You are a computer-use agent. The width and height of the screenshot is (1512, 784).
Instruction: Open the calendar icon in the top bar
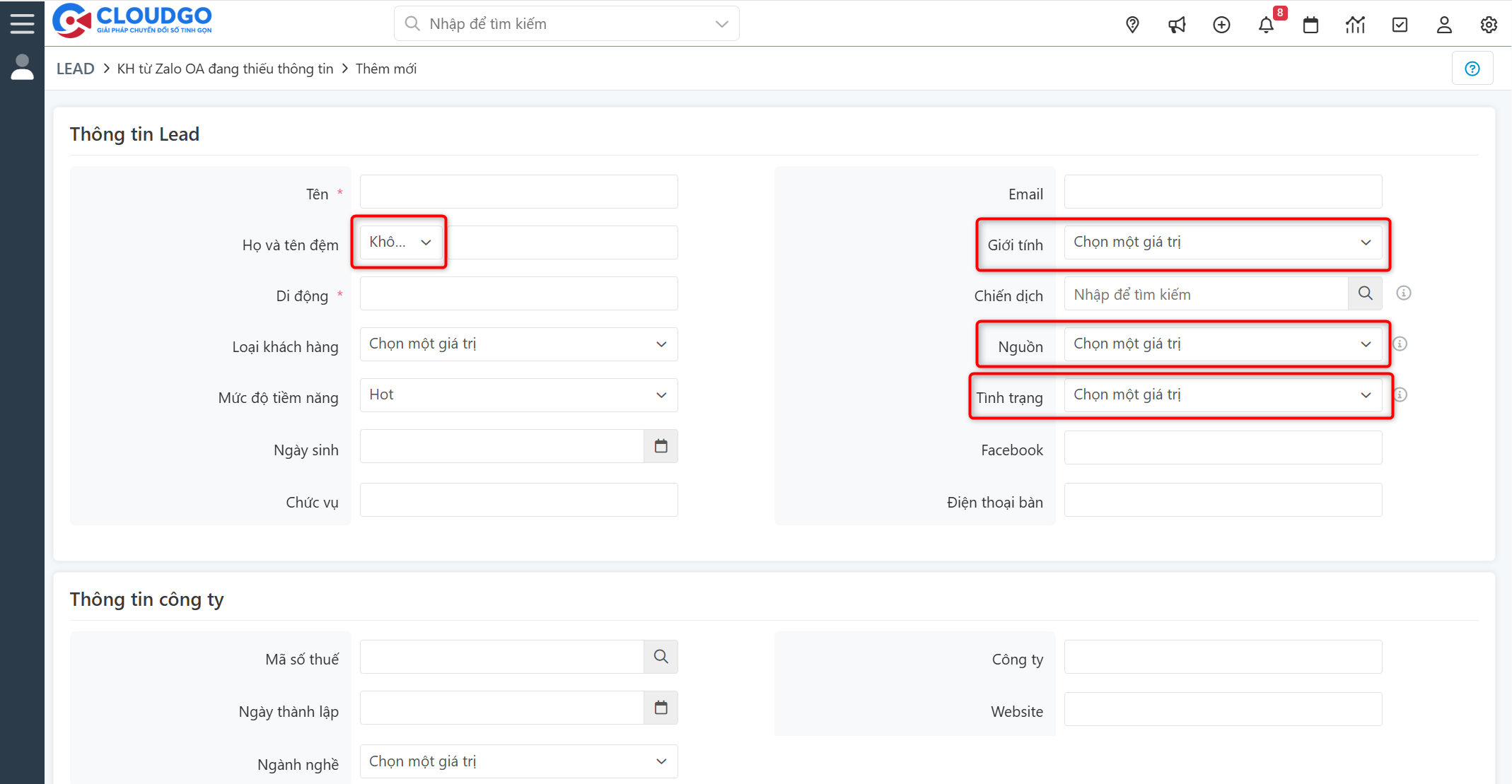tap(1310, 25)
